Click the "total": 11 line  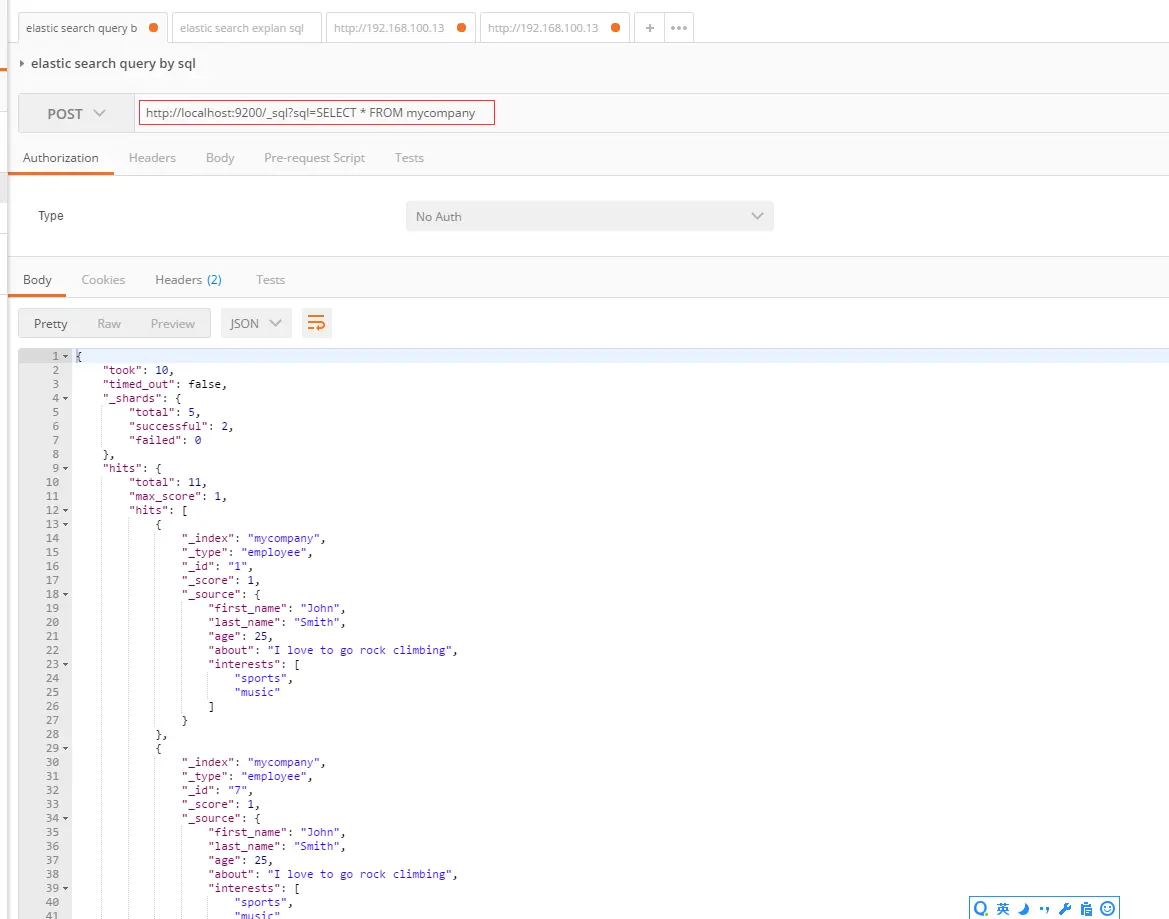tap(168, 482)
